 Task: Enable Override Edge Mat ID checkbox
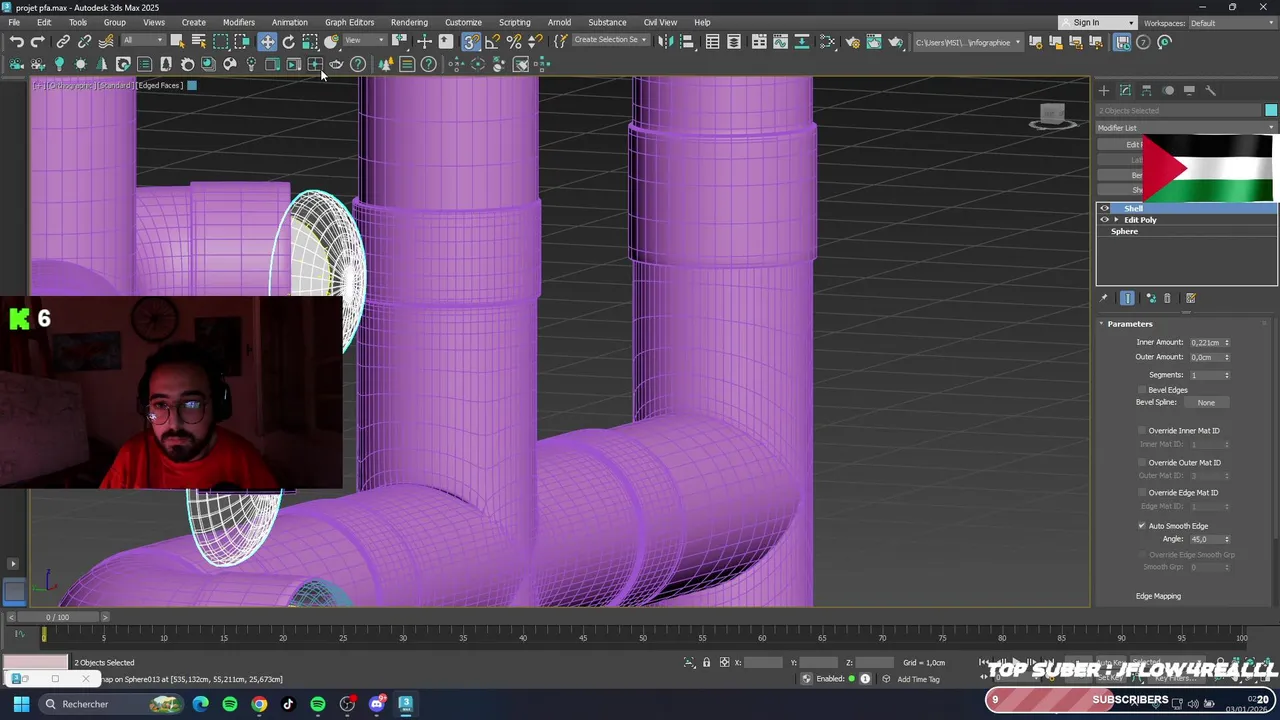pyautogui.click(x=1142, y=493)
